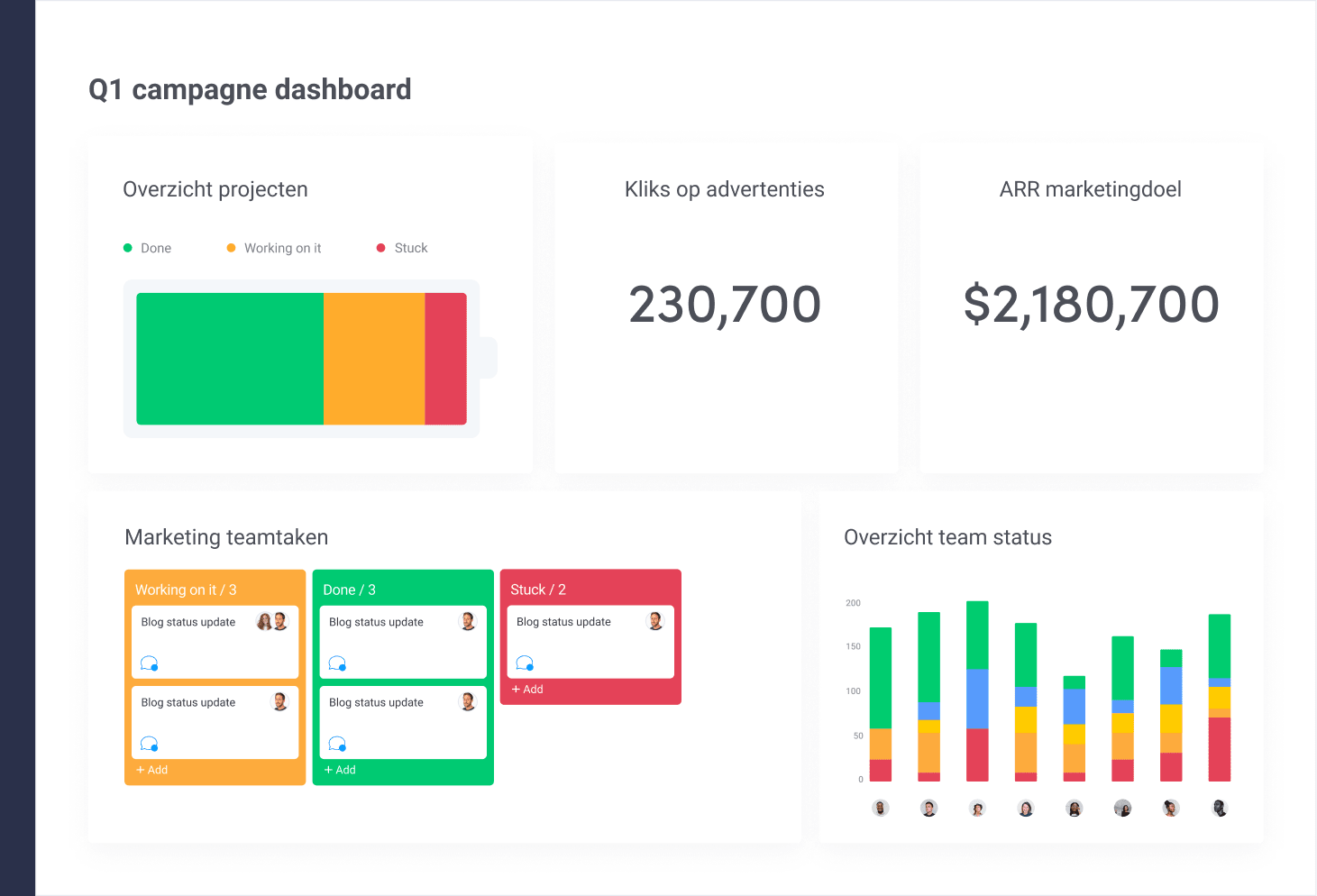Toggle the Working on it legend item
1317x896 pixels.
click(274, 248)
